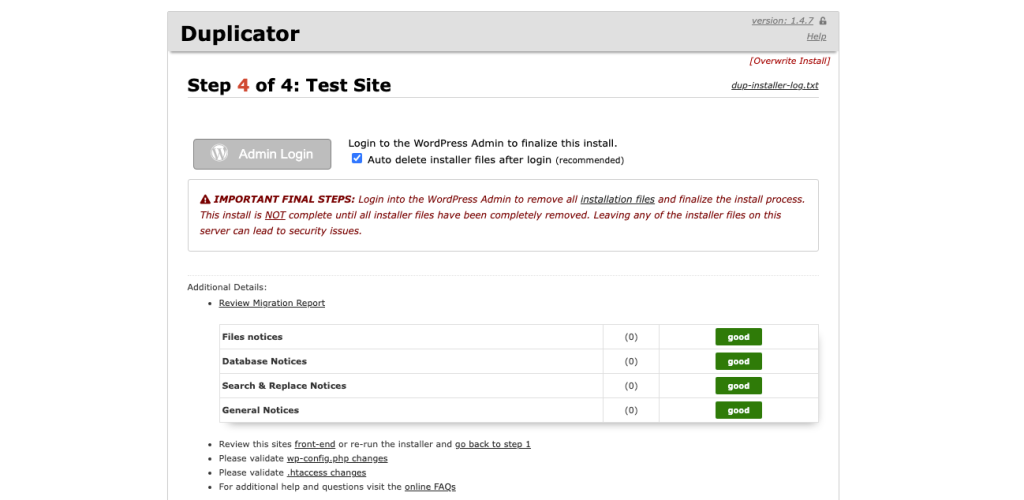Image resolution: width=1024 pixels, height=500 pixels.
Task: Click the Duplicator title heading
Action: pyautogui.click(x=240, y=33)
